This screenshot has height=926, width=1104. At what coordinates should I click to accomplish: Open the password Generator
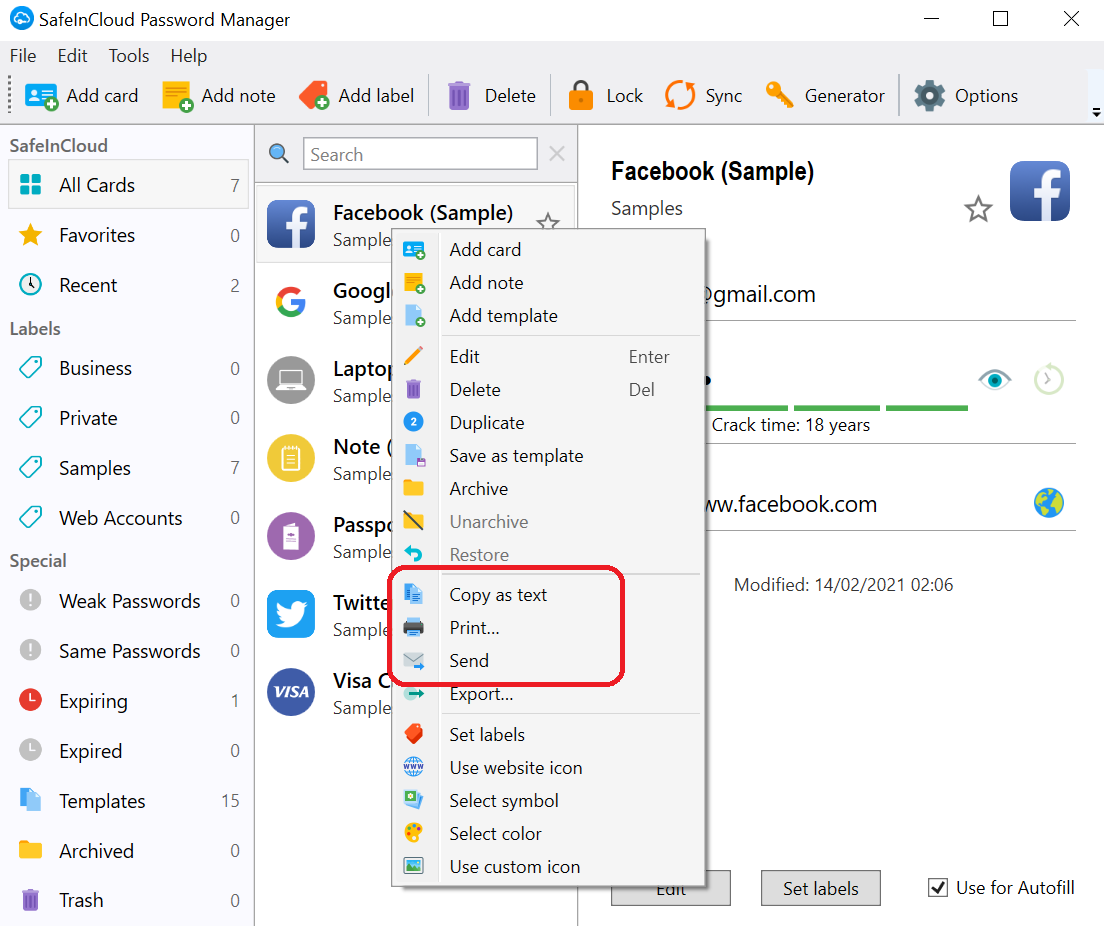pos(779,94)
